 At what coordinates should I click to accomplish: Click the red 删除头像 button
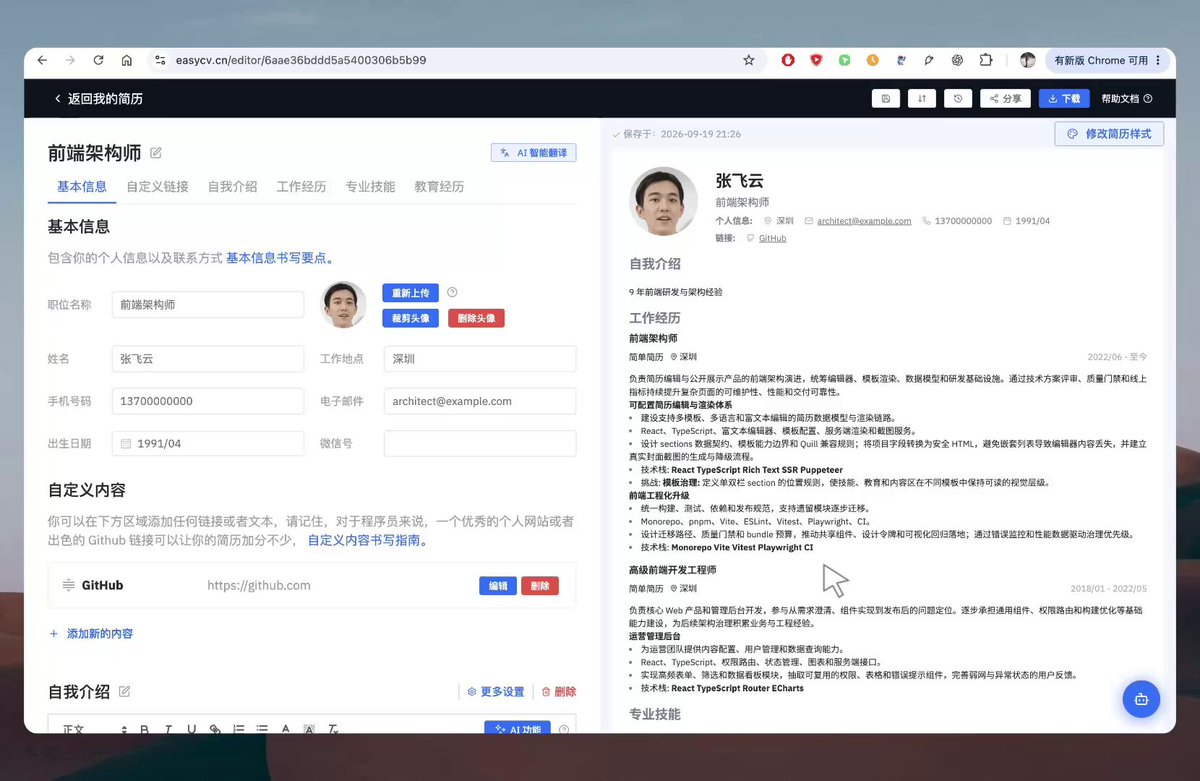[x=476, y=319]
